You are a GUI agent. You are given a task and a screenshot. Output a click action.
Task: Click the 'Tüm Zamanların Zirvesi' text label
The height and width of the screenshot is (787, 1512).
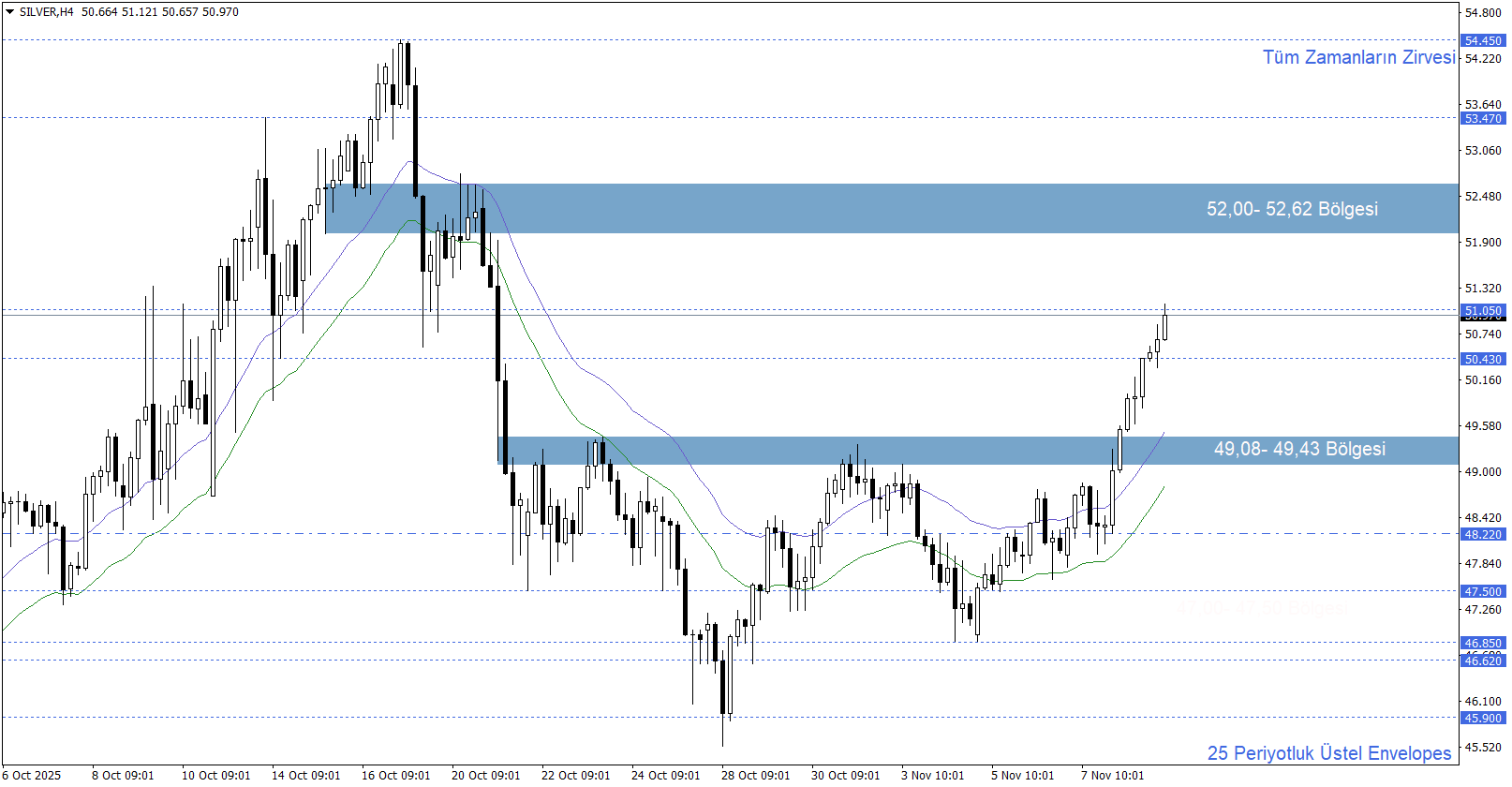(1358, 57)
